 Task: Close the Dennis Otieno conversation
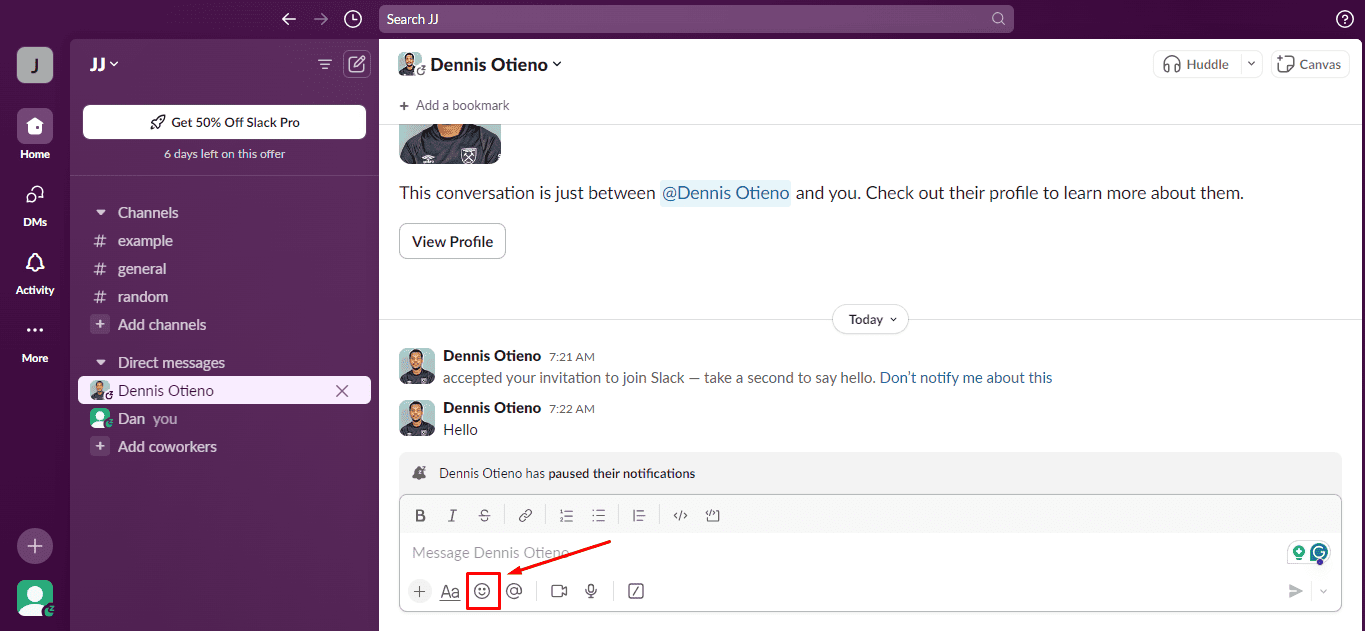(x=342, y=391)
